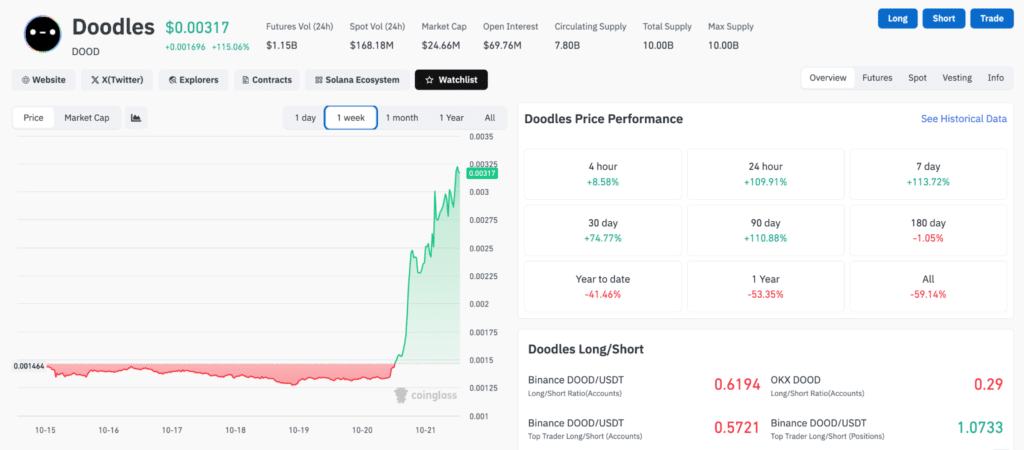
Task: Click the blue Short button
Action: coord(944,18)
